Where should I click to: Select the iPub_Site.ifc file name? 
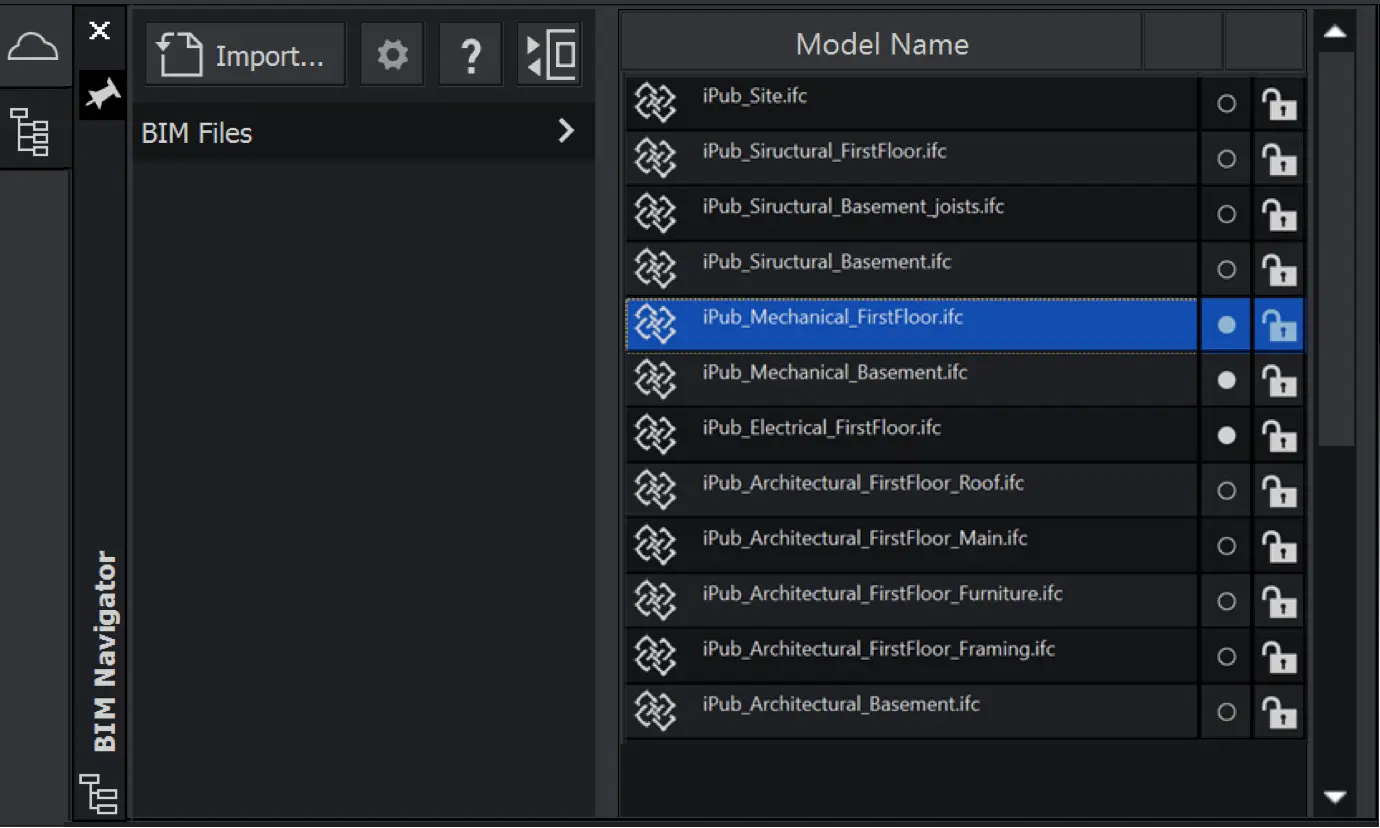coord(754,97)
